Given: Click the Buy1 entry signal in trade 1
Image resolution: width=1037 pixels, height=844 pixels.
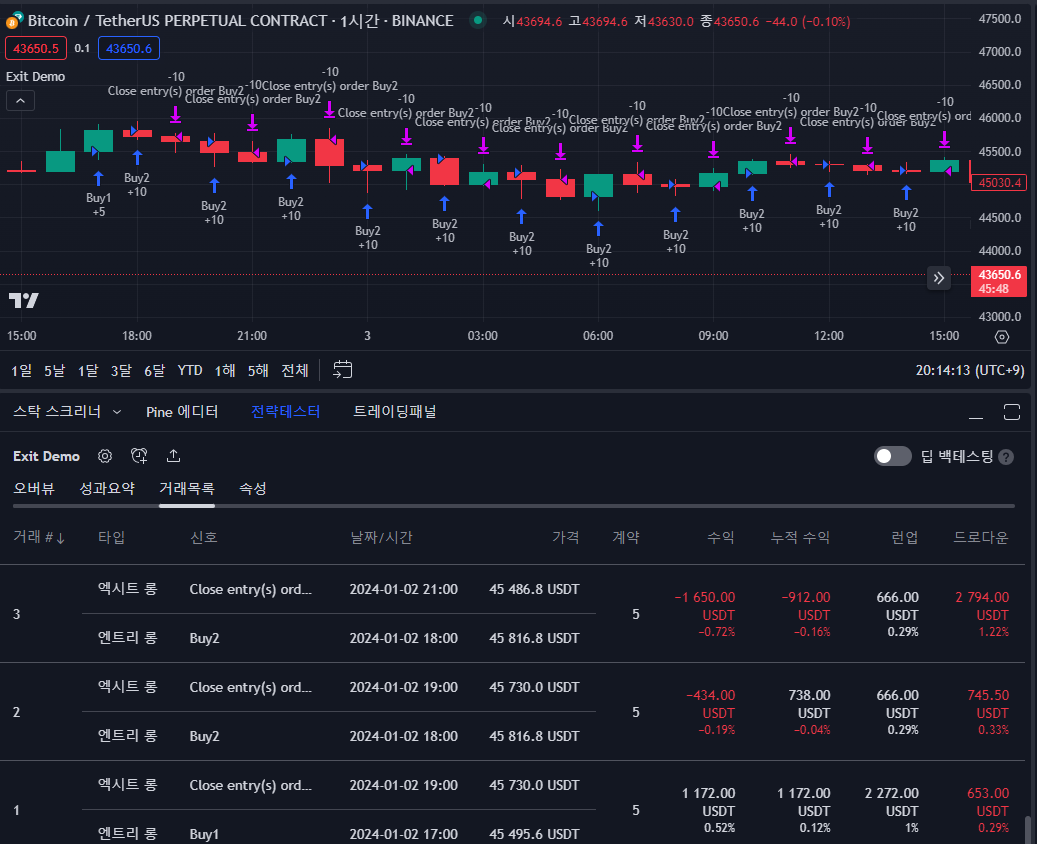Looking at the screenshot, I should (x=204, y=834).
